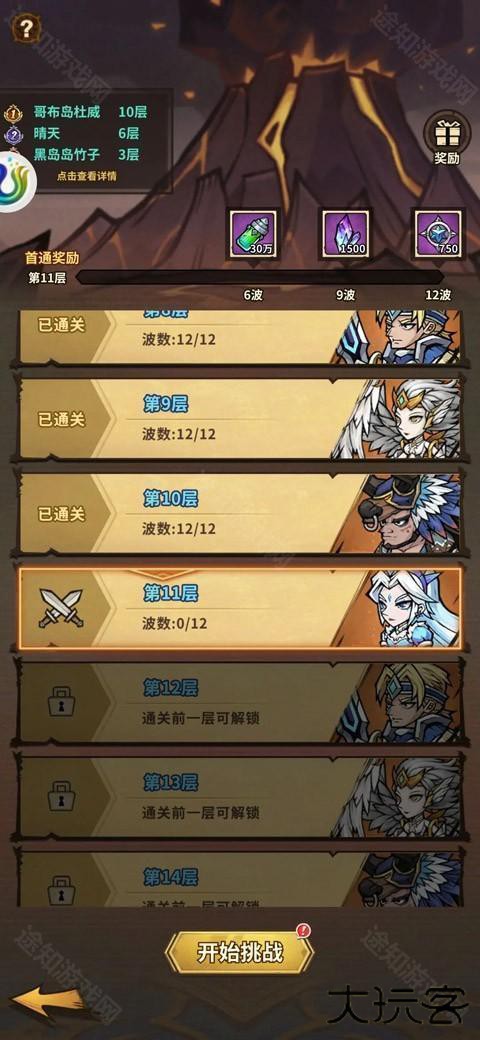The image size is (480, 1040).
Task: Select the cleared 第10层 stage row
Action: click(x=239, y=513)
